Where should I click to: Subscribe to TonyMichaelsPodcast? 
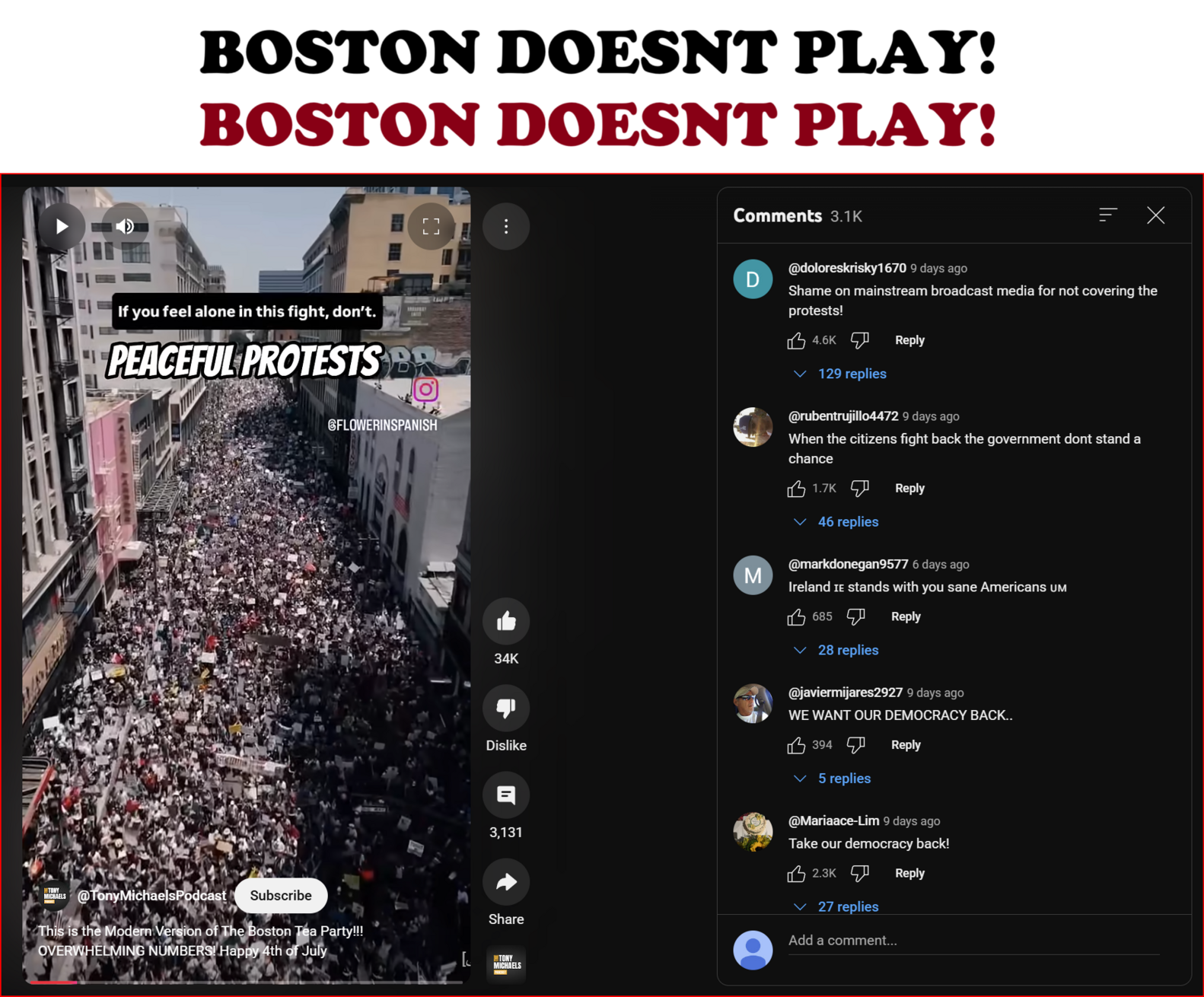point(281,896)
